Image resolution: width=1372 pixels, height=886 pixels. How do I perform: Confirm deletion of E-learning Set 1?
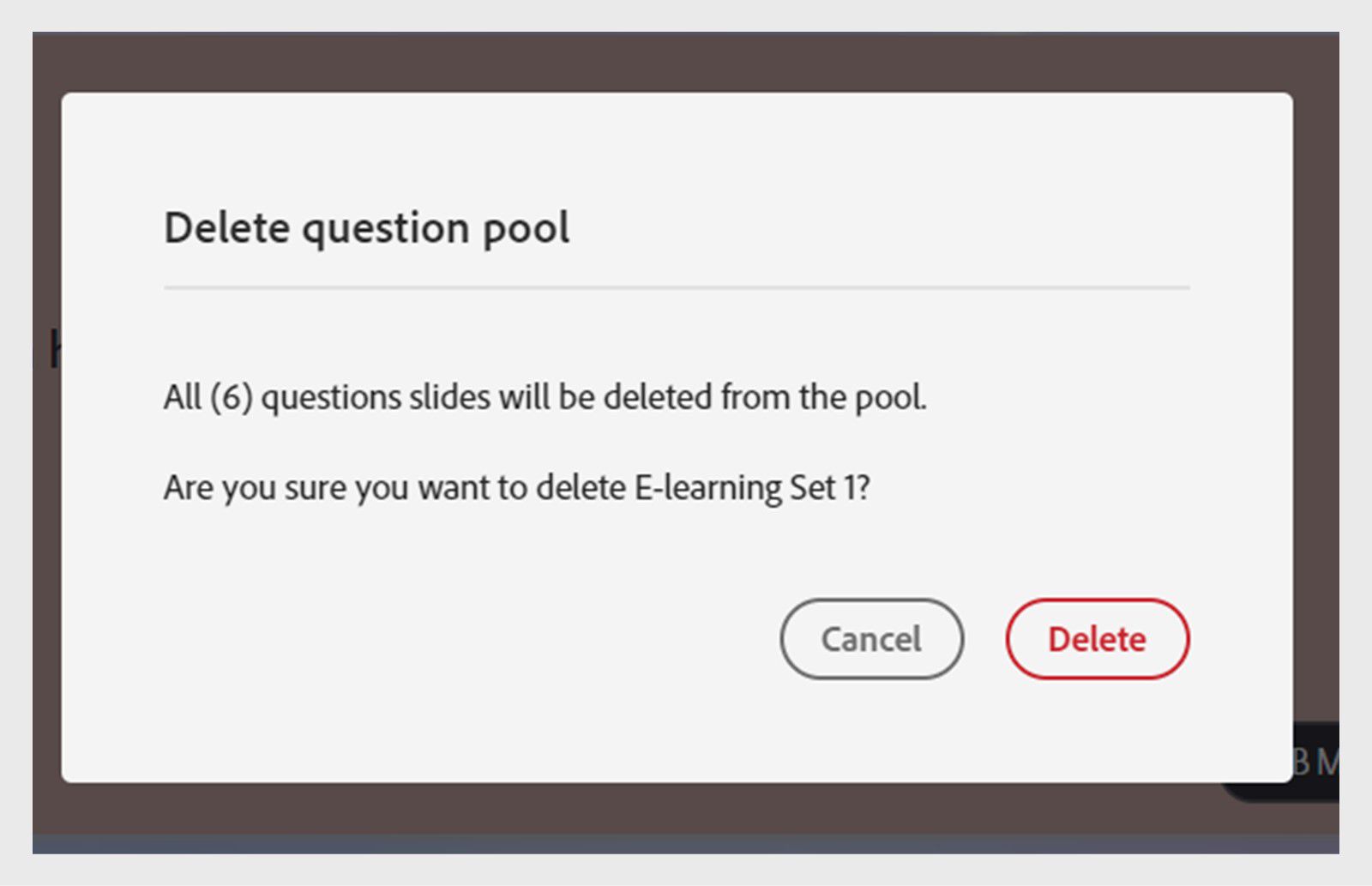(x=1098, y=638)
